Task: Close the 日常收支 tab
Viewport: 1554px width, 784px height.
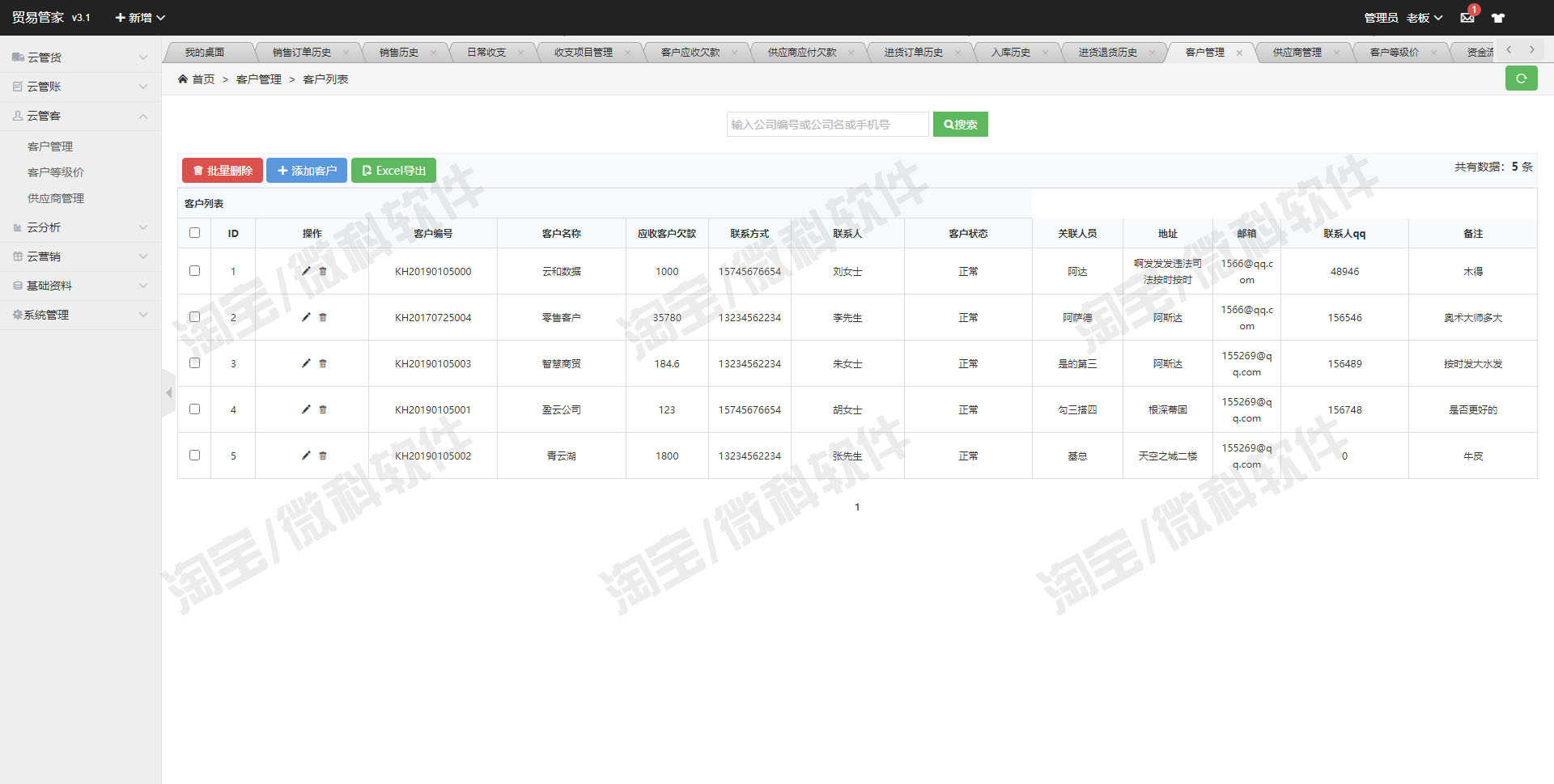Action: [520, 53]
